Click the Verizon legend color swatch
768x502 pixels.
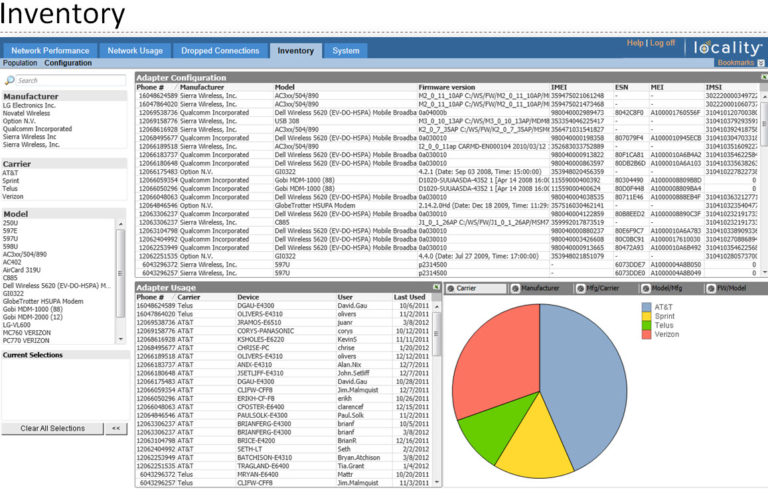pyautogui.click(x=647, y=334)
